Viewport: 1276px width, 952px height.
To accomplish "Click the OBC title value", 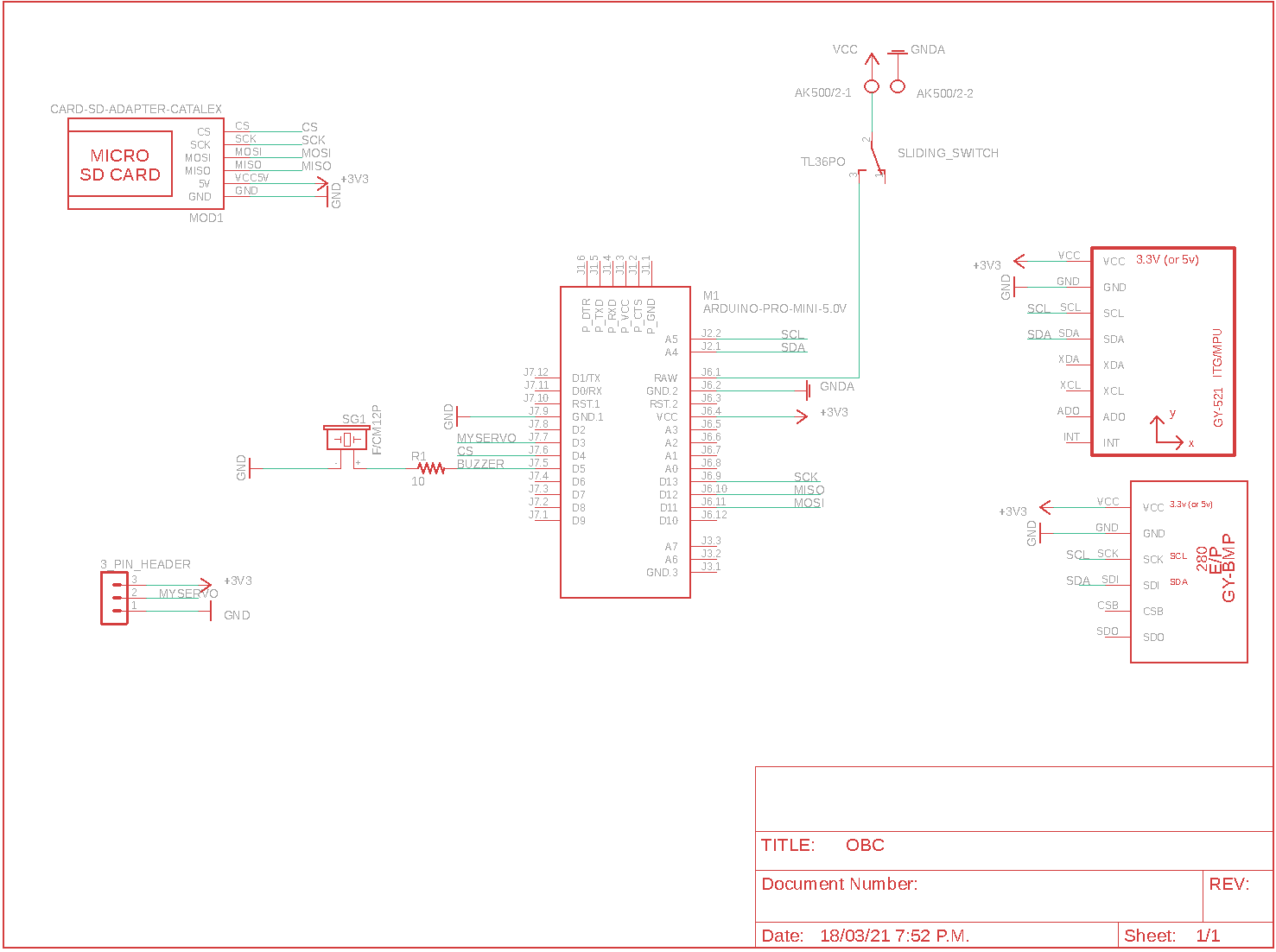I will tap(865, 845).
